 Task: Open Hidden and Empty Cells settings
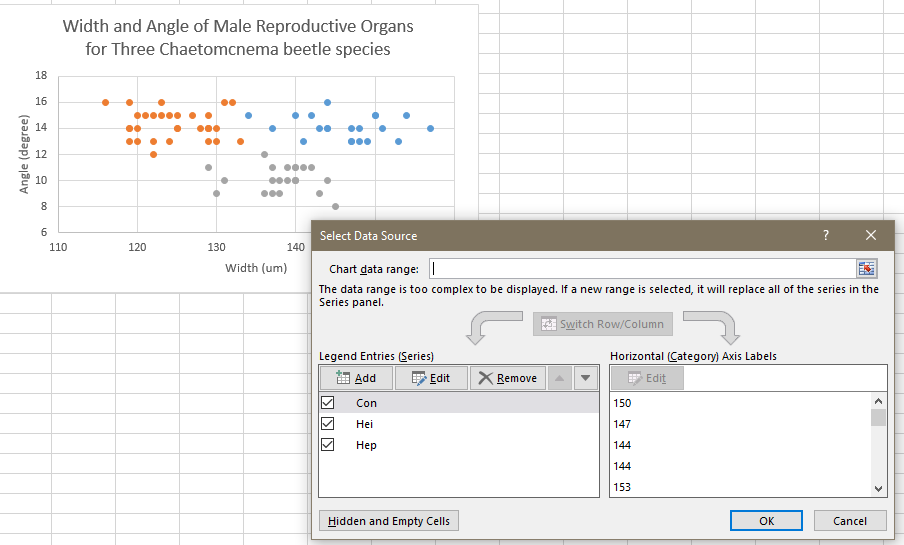[389, 521]
